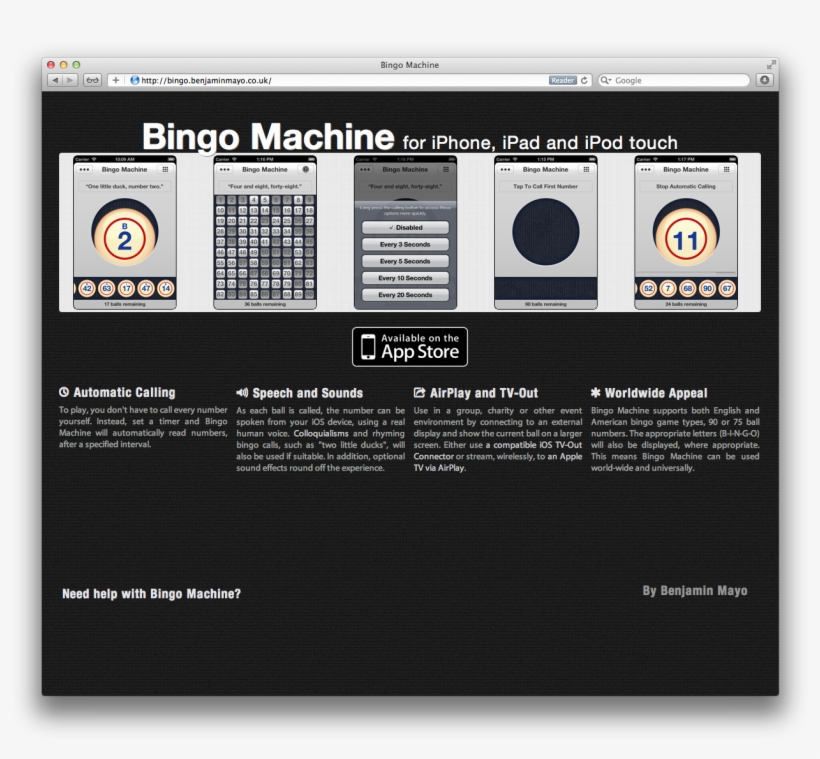The height and width of the screenshot is (759, 820).
Task: Open fifth screenshot showing ball number 11
Action: [686, 232]
